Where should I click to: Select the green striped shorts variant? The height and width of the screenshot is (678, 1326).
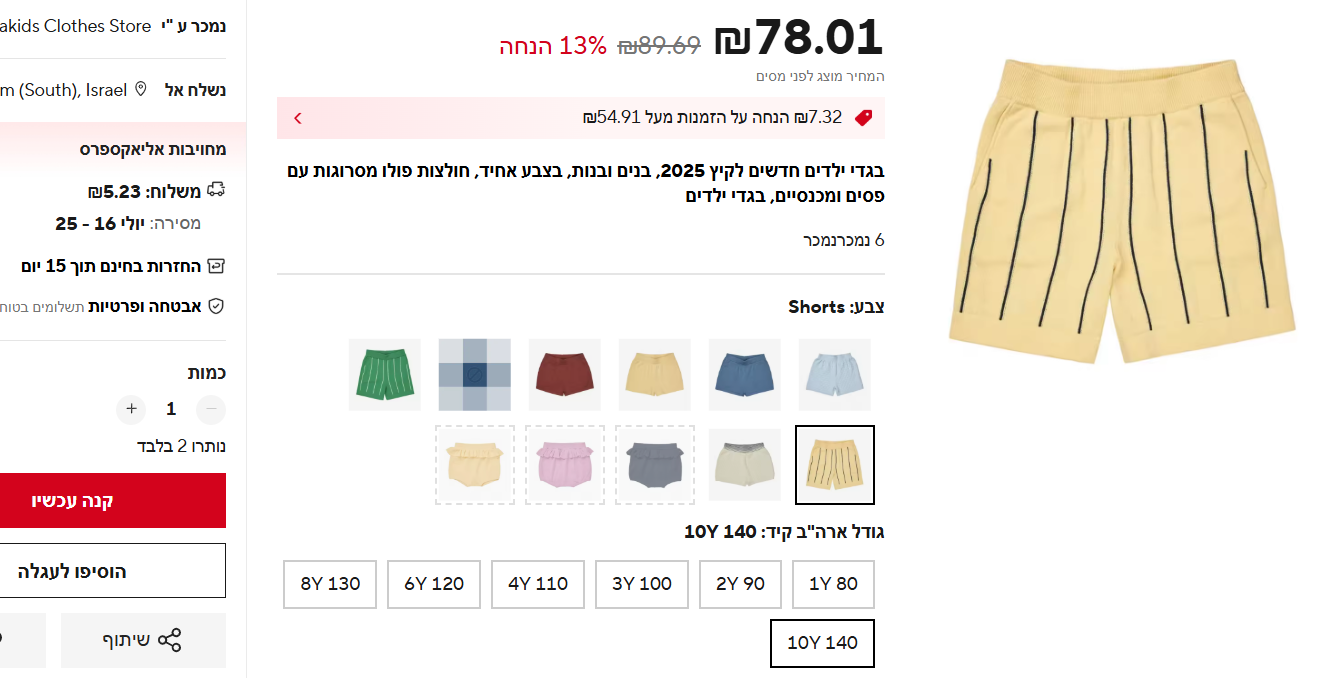point(385,374)
